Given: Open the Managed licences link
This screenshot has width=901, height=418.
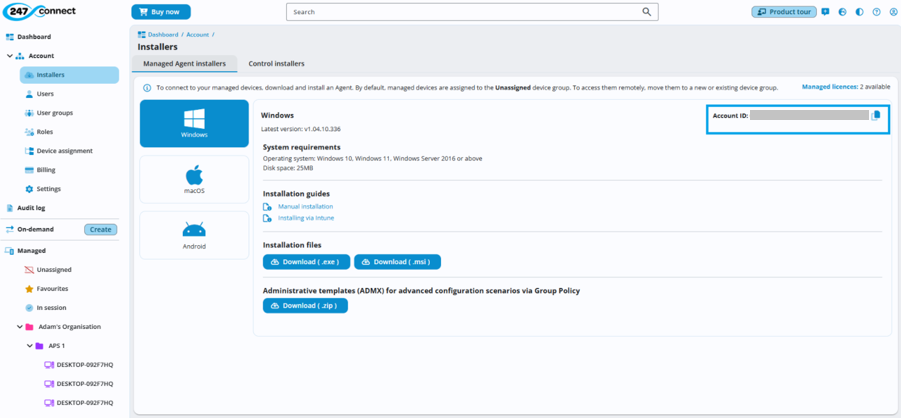Looking at the screenshot, I should 829,87.
